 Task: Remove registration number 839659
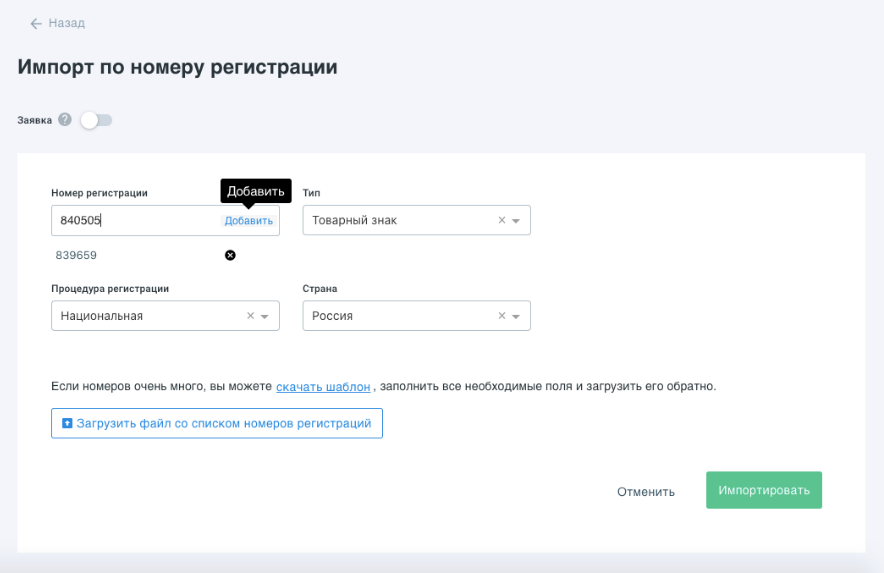(230, 255)
